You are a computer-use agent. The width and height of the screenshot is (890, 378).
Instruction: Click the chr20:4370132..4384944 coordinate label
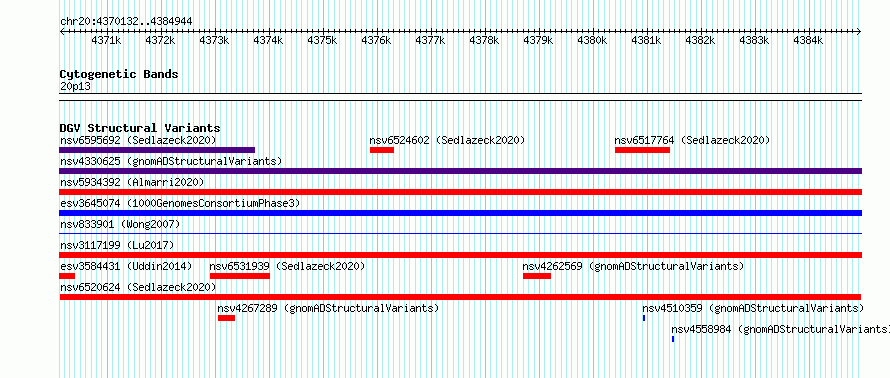click(126, 22)
